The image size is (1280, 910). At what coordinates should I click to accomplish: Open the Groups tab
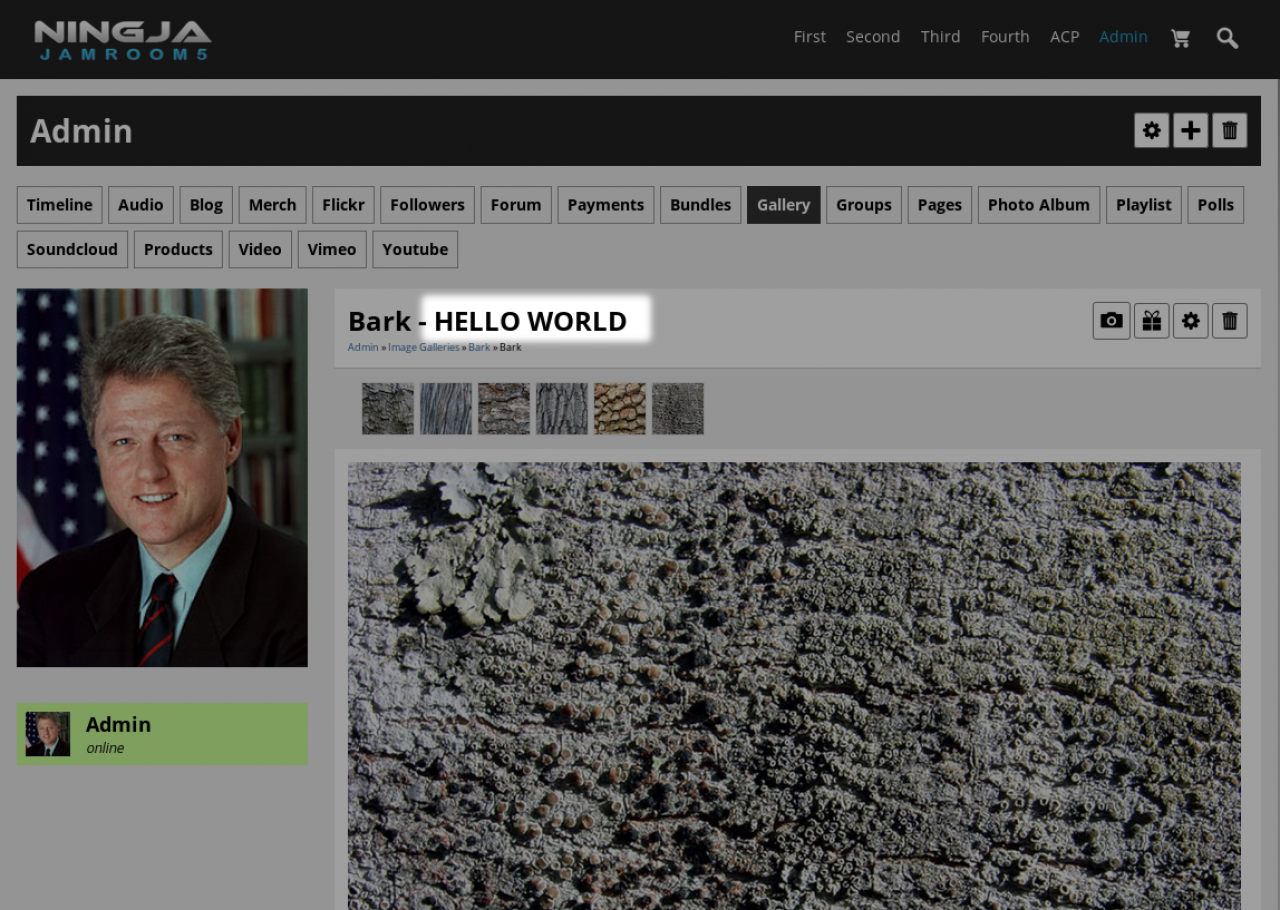click(x=864, y=205)
